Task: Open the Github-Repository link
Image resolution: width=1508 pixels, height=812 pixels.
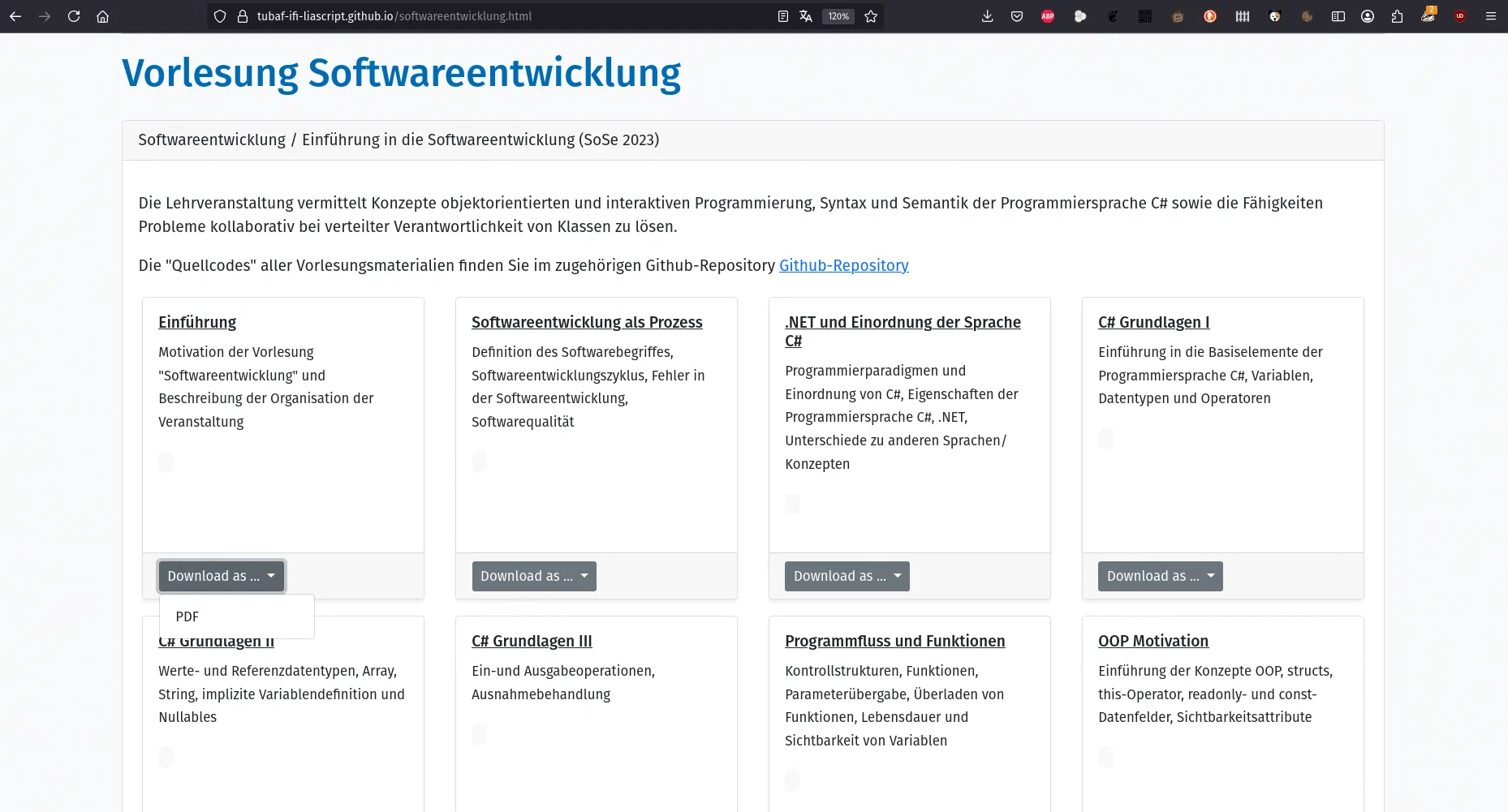Action: [843, 265]
